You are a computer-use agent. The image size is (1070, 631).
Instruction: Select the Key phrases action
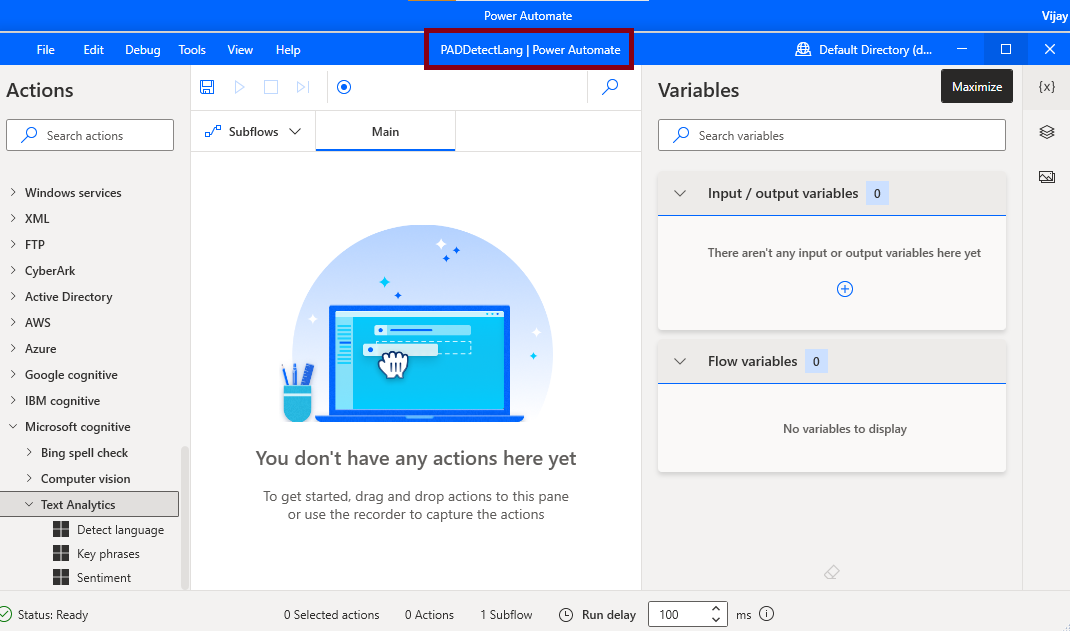pyautogui.click(x=108, y=553)
